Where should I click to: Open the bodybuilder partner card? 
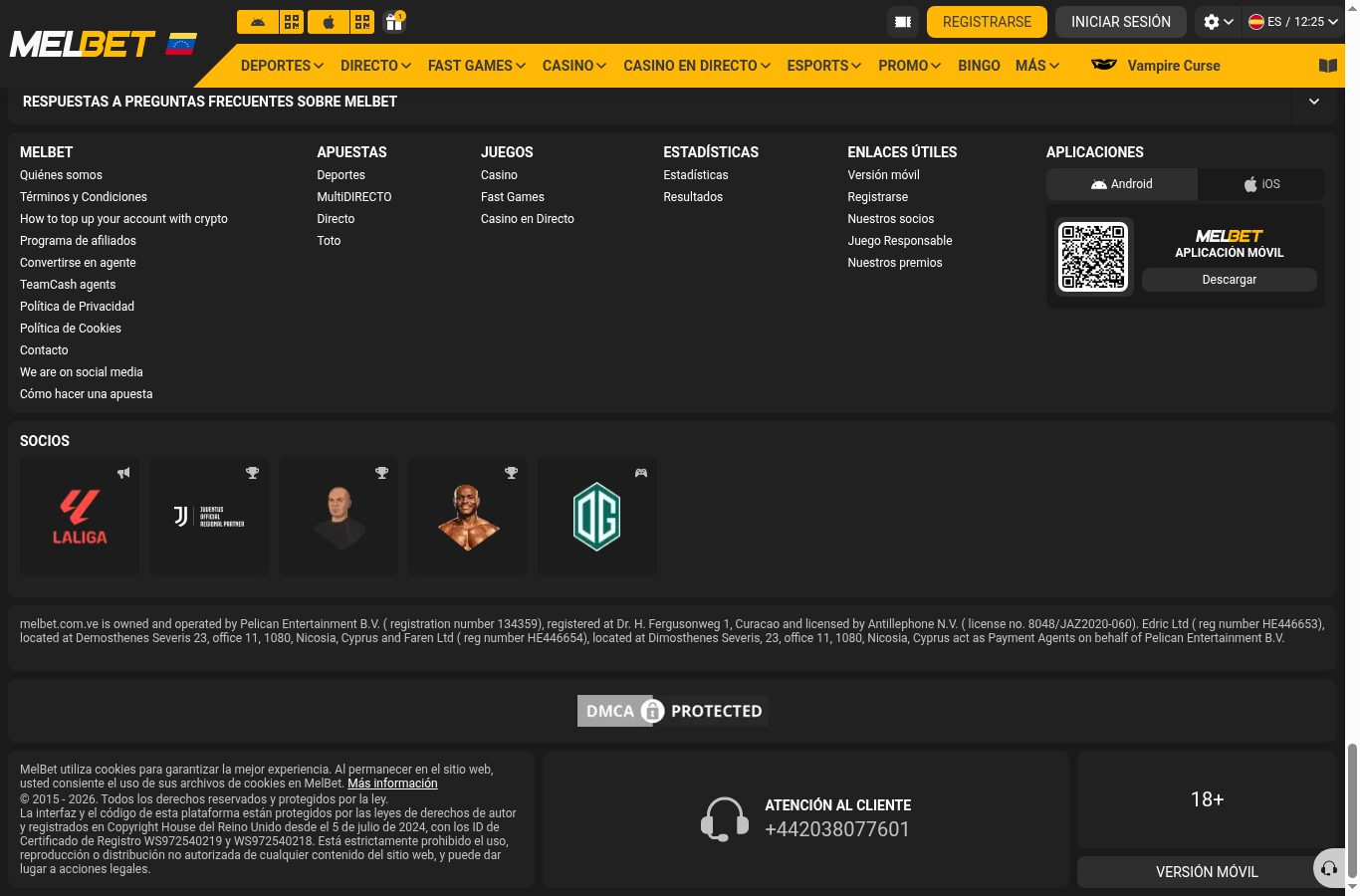point(468,517)
